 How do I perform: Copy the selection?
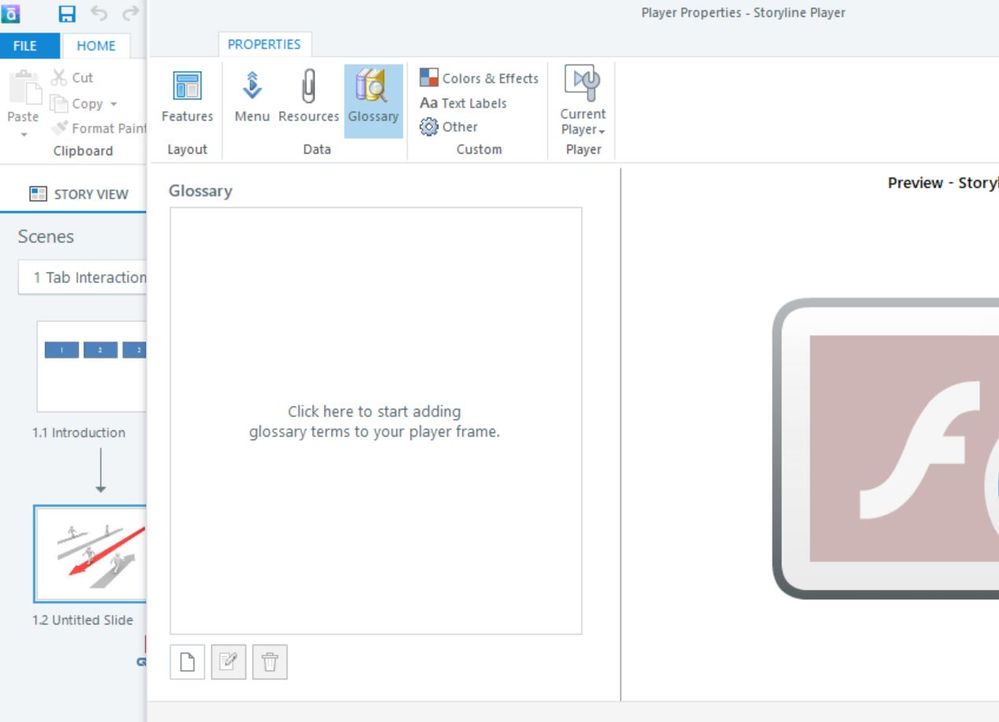coord(76,104)
